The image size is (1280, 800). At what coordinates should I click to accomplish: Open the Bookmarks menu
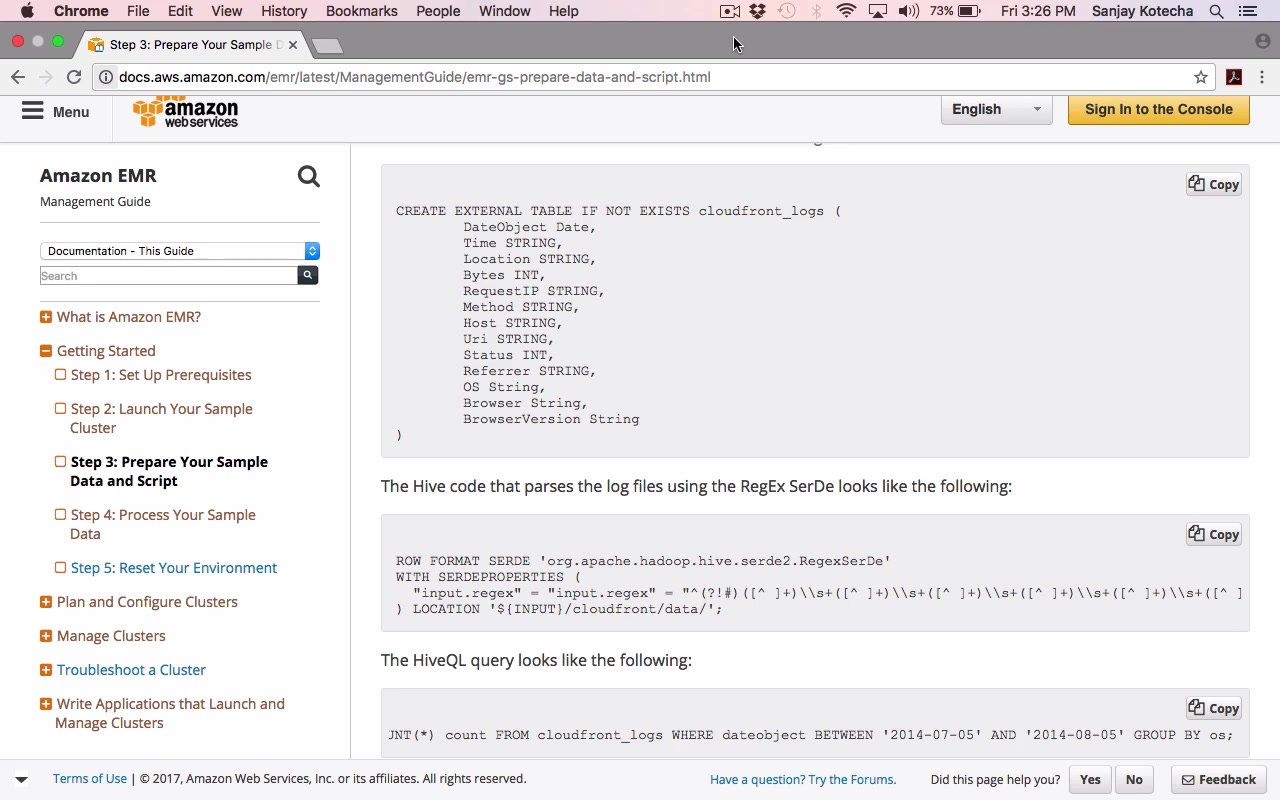[x=362, y=11]
